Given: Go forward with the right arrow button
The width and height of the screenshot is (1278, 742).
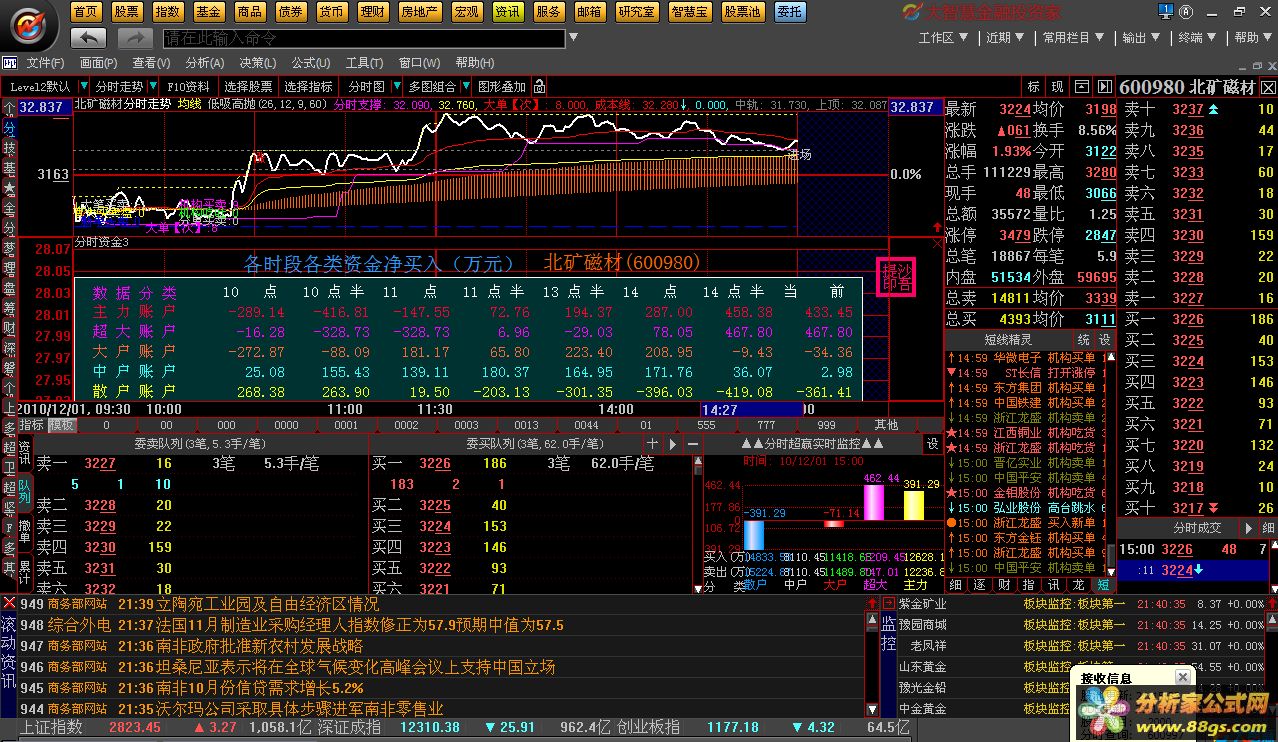Looking at the screenshot, I should 135,38.
